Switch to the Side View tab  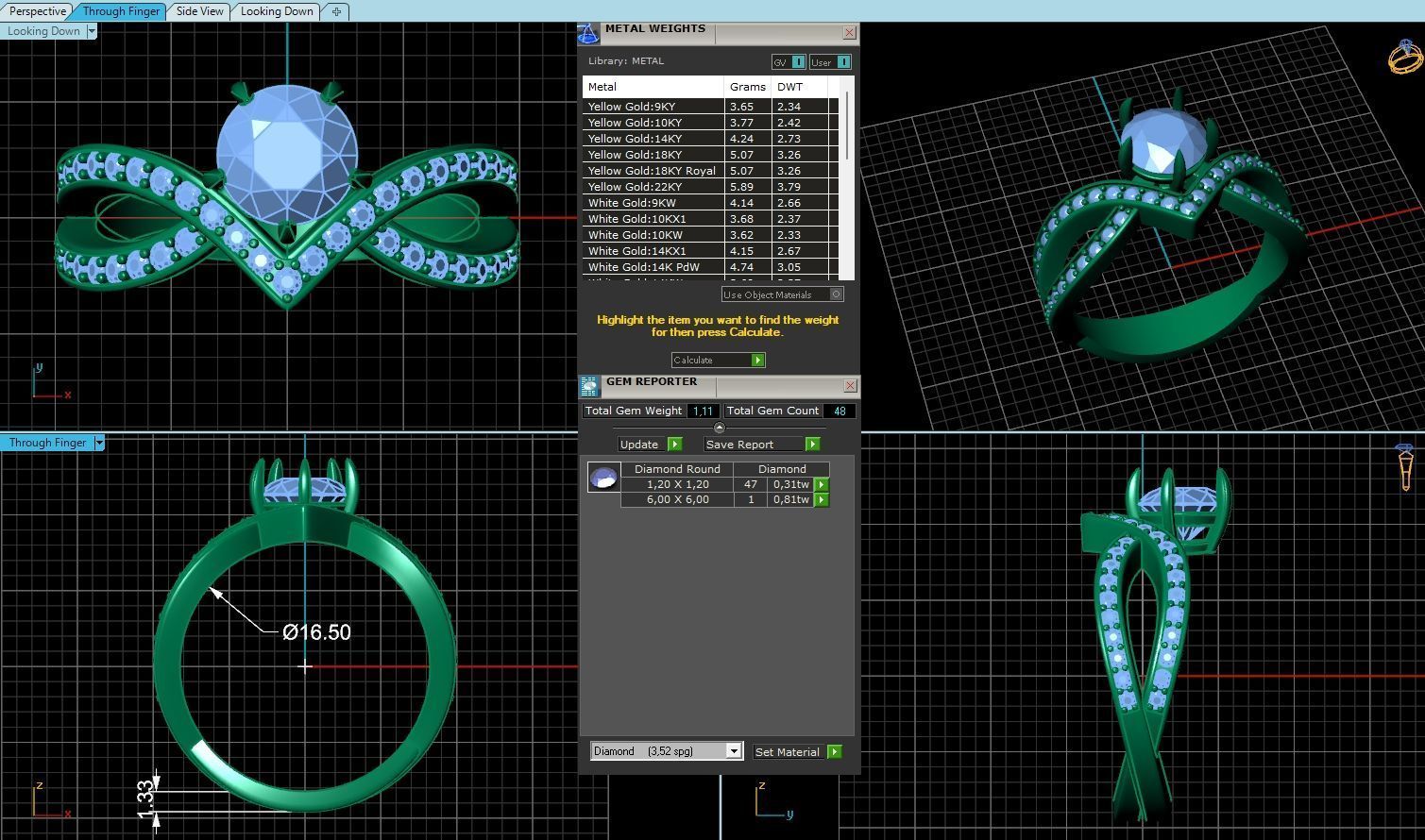coord(200,11)
